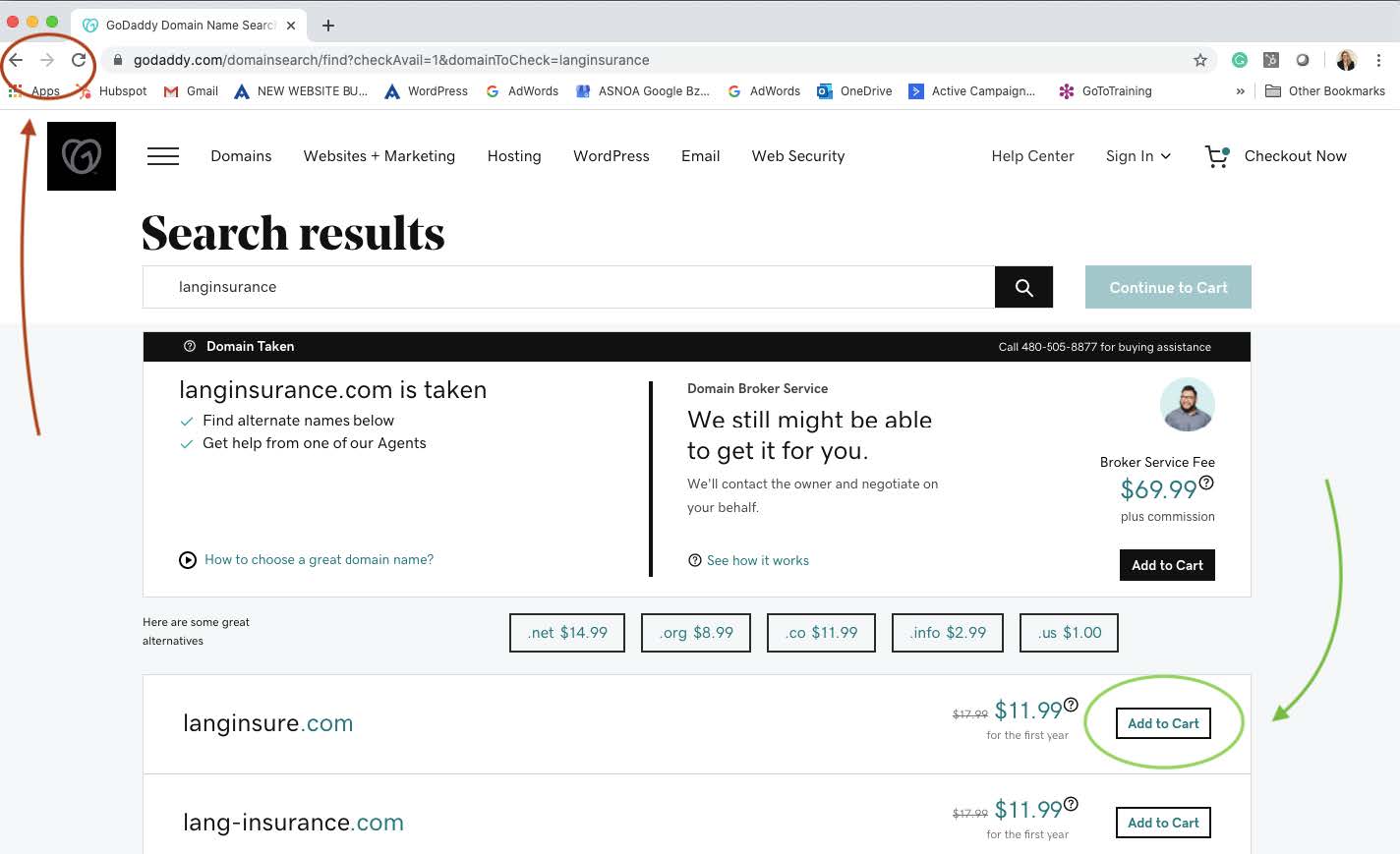The width and height of the screenshot is (1400, 854).
Task: Open Chrome's three-dot menu
Action: coord(1378,60)
